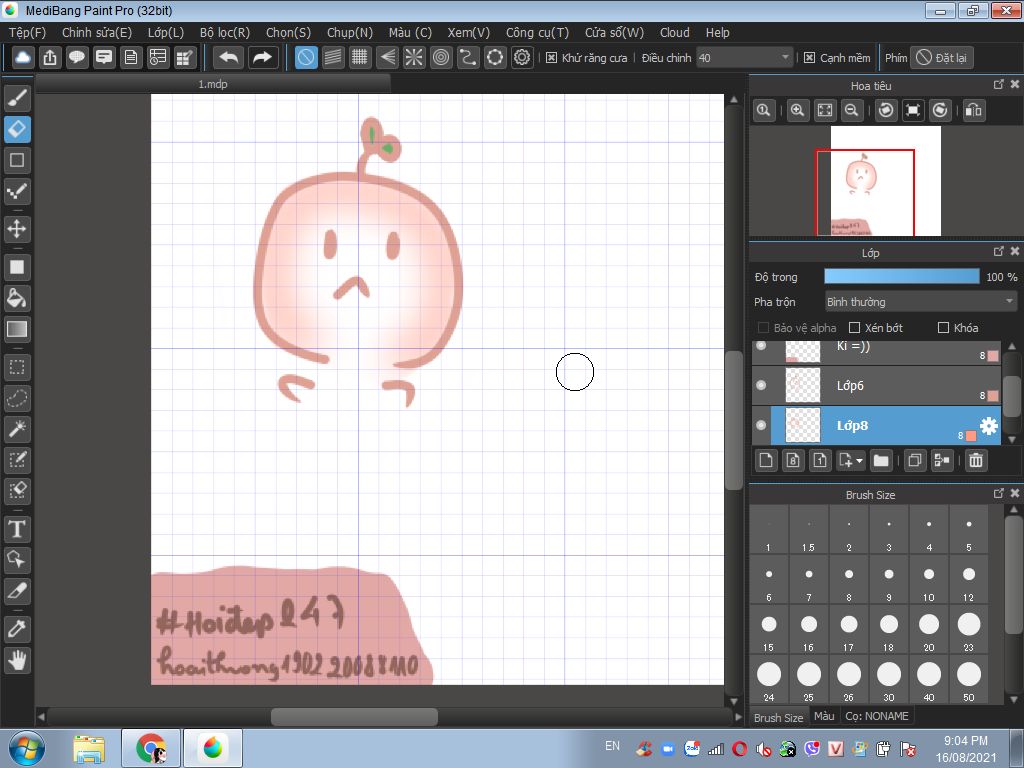Select brush size 10
1024x768 pixels.
[929, 580]
